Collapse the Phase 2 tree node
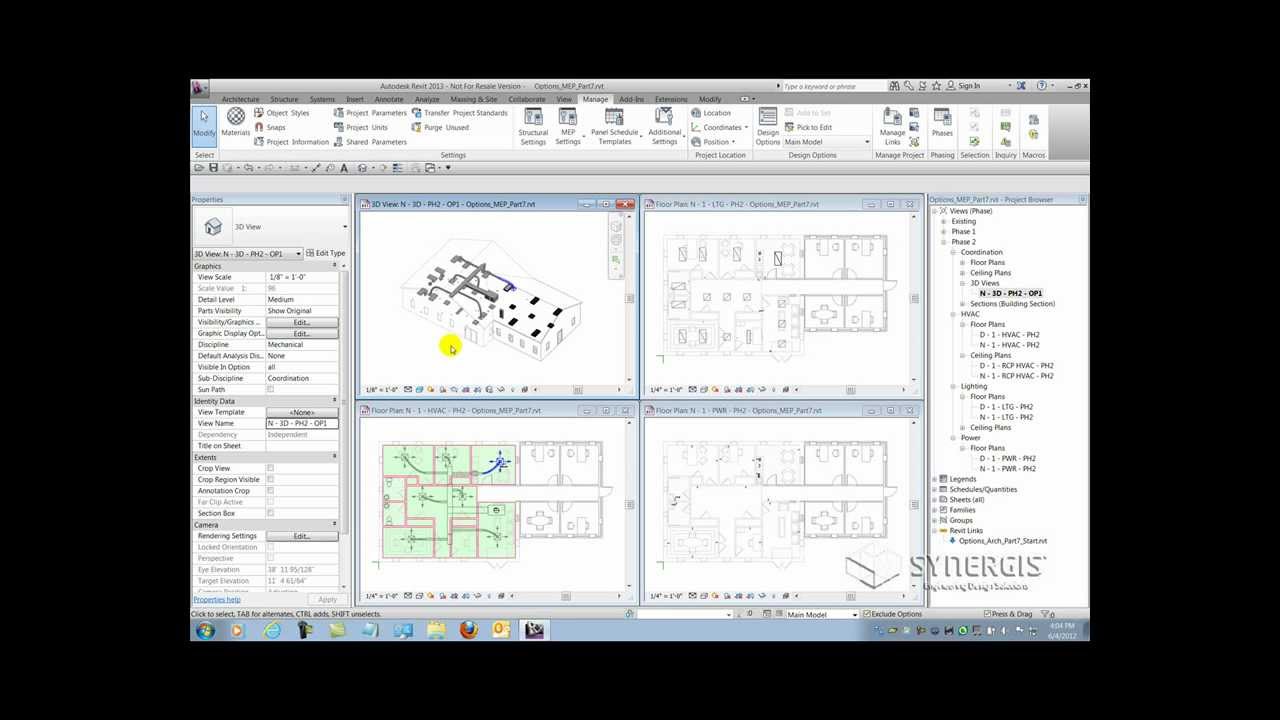The height and width of the screenshot is (720, 1280). [944, 242]
